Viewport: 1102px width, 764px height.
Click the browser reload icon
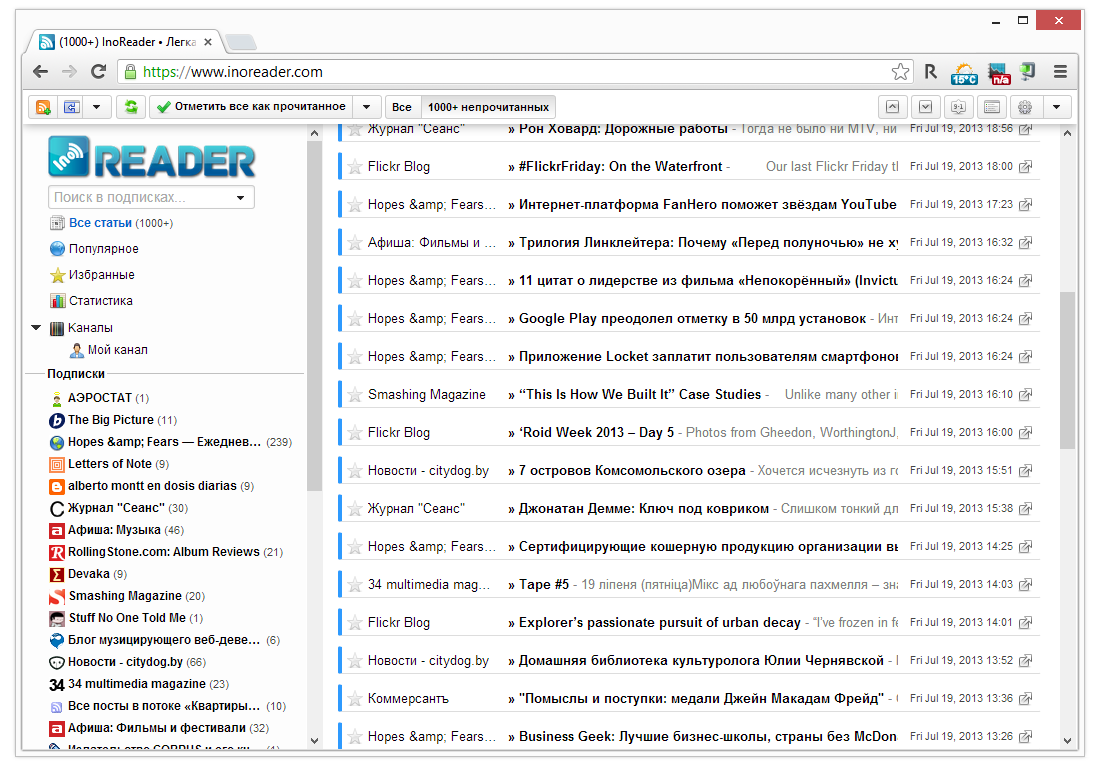(x=98, y=71)
